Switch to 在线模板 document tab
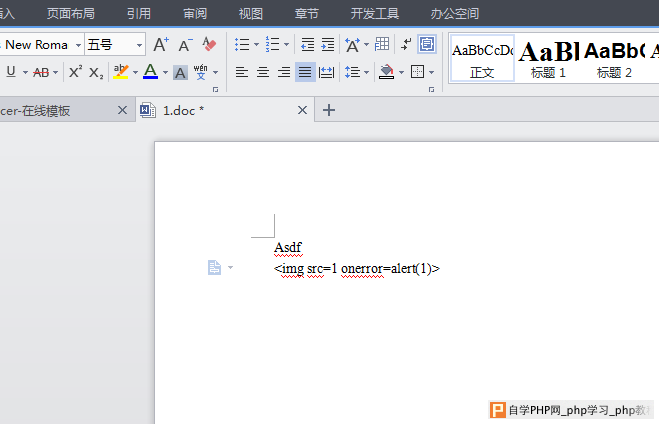Screen dimensions: 659x424 [67, 110]
